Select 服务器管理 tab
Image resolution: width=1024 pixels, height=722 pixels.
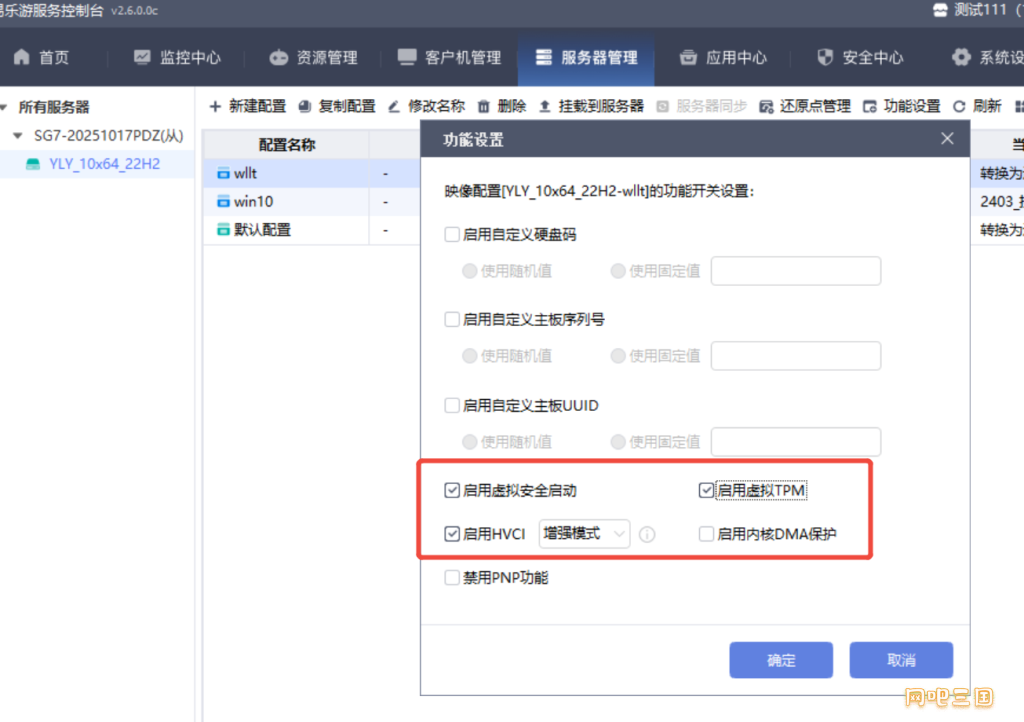[x=586, y=57]
